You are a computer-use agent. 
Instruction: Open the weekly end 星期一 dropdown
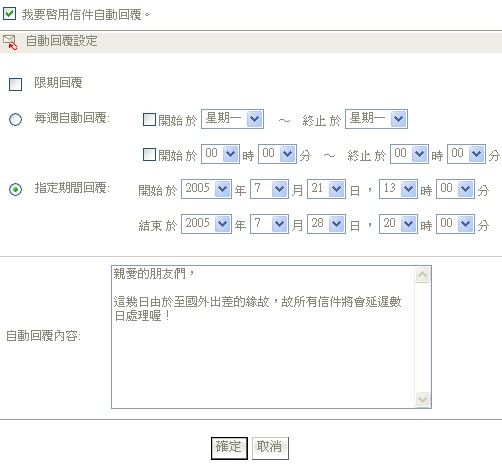click(x=376, y=119)
